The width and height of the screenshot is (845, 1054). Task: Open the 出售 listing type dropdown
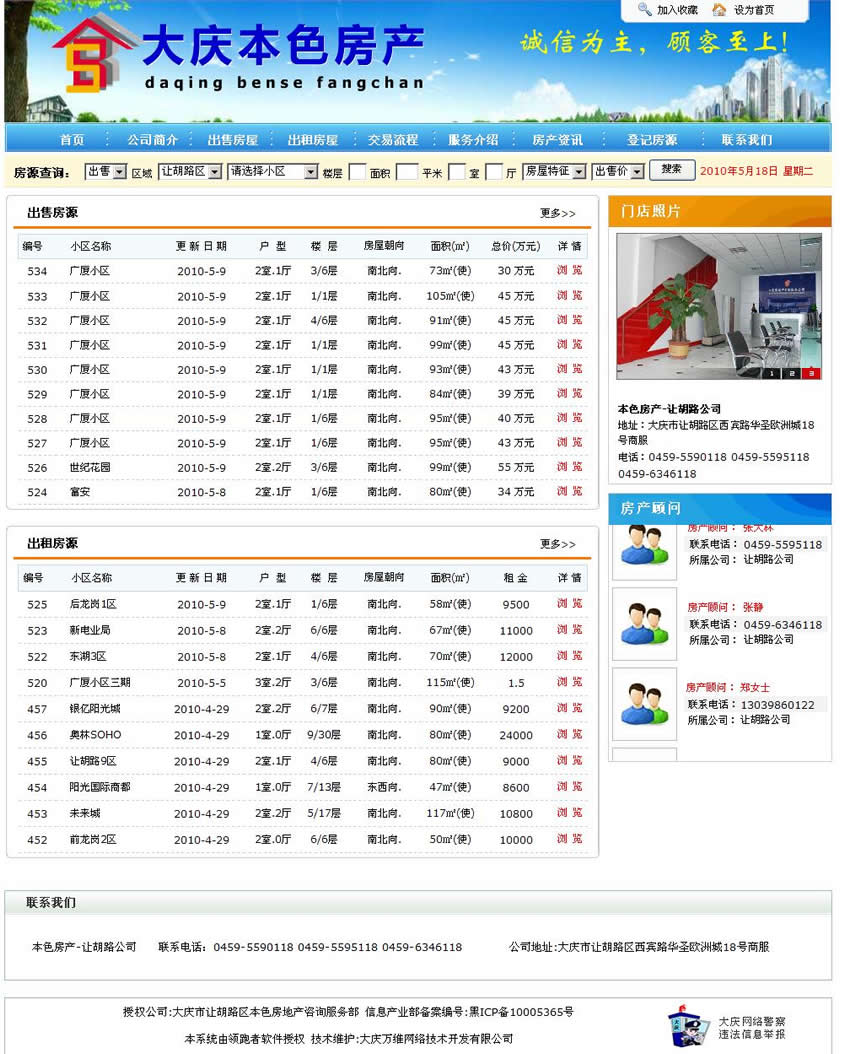[106, 172]
